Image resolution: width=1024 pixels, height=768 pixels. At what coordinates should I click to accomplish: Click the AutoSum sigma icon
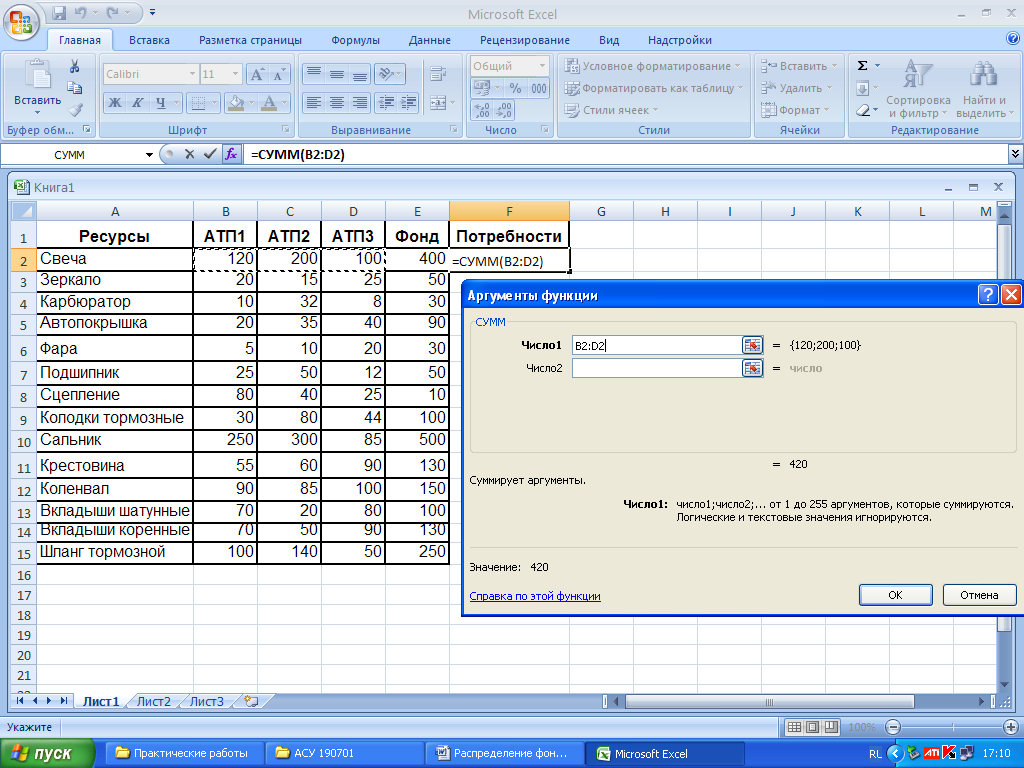[863, 66]
